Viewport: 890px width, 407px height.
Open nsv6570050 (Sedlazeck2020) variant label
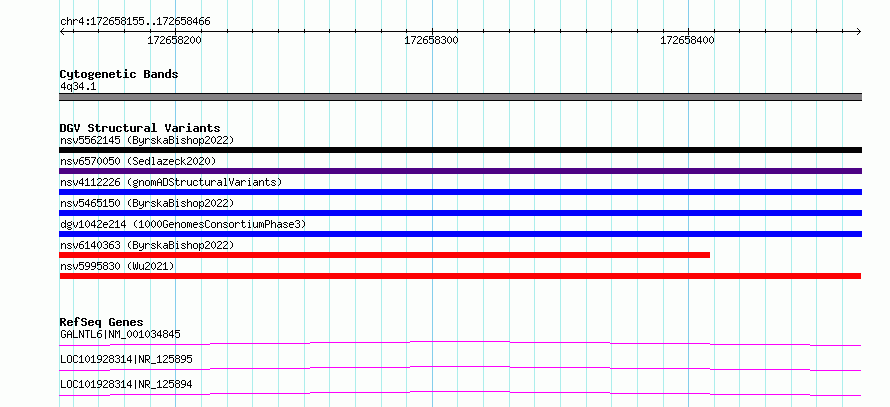coord(138,161)
